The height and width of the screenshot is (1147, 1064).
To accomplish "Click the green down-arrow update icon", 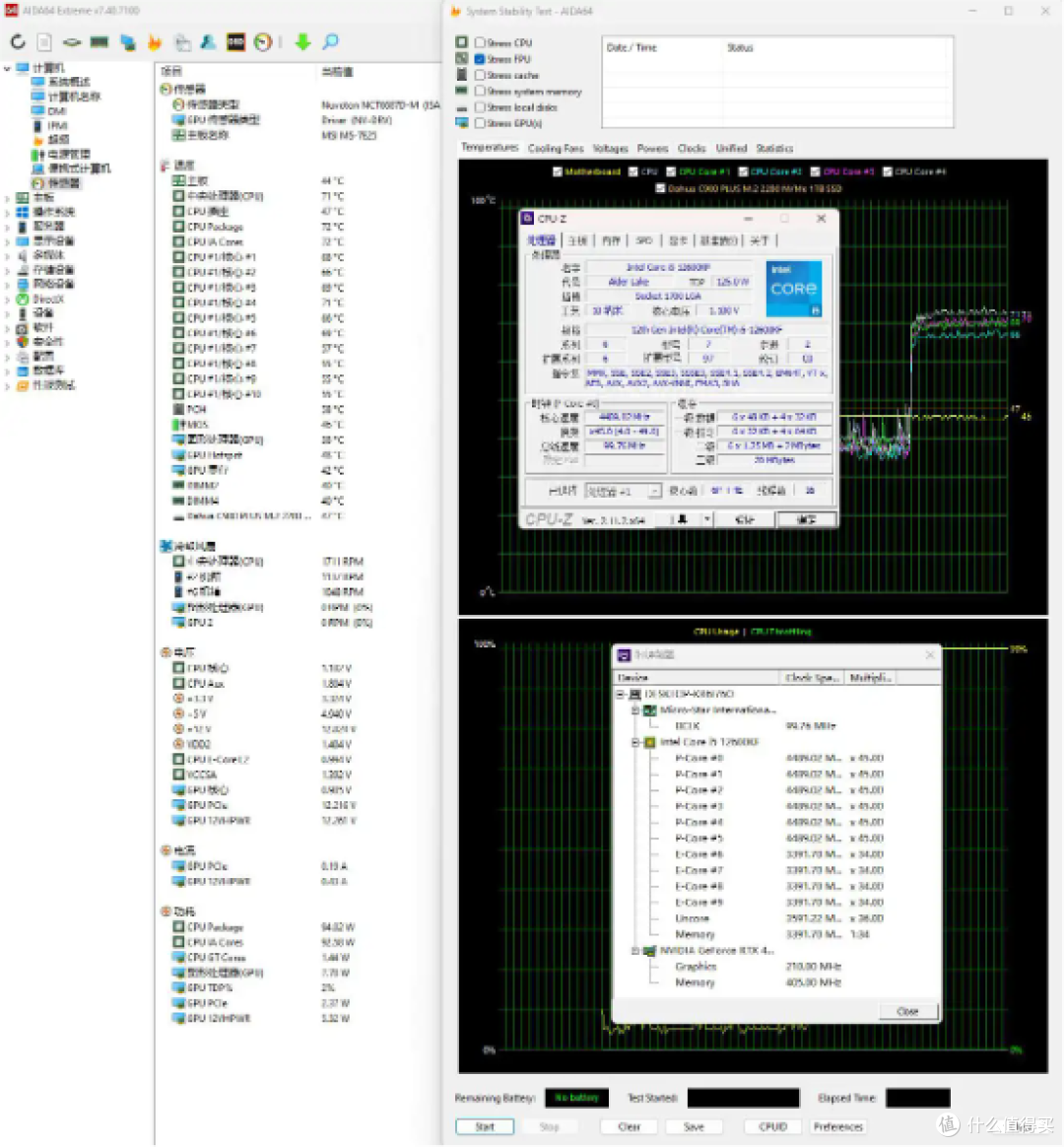I will click(x=302, y=42).
